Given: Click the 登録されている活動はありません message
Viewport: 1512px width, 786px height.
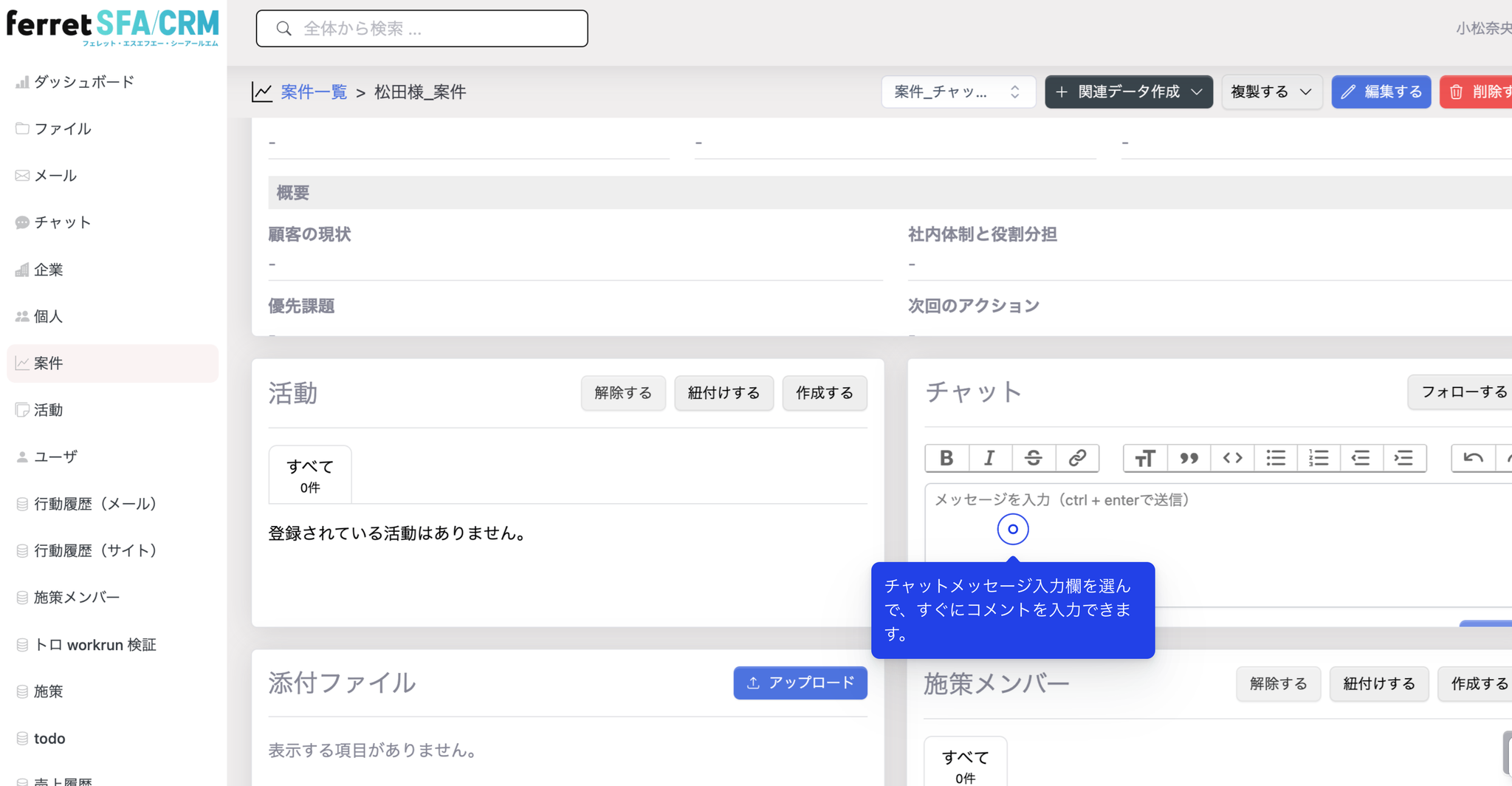Looking at the screenshot, I should [x=399, y=533].
